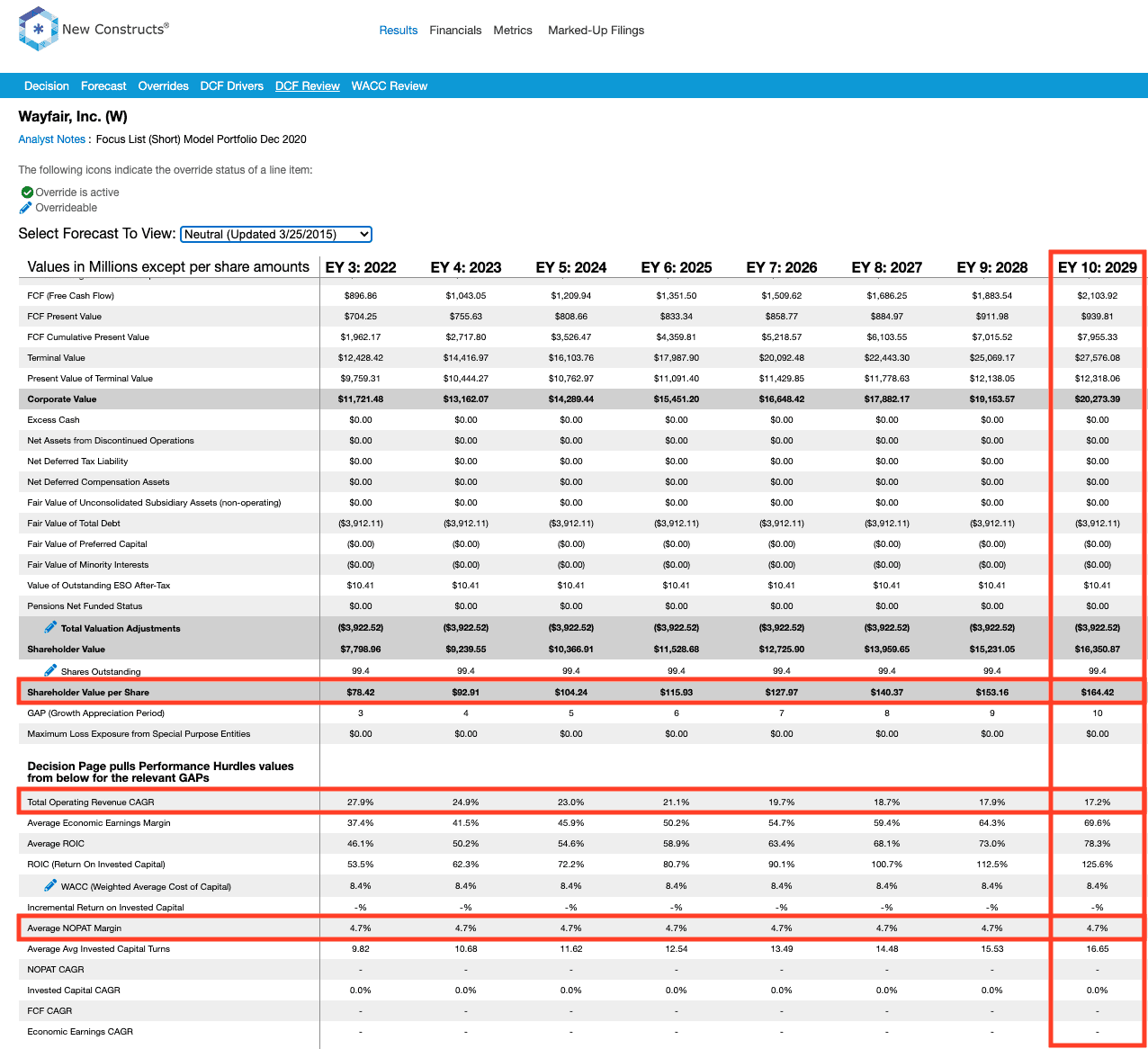This screenshot has height=1049, width=1148.
Task: Click Average Avg Invested Capital Turns label
Action: (x=99, y=949)
